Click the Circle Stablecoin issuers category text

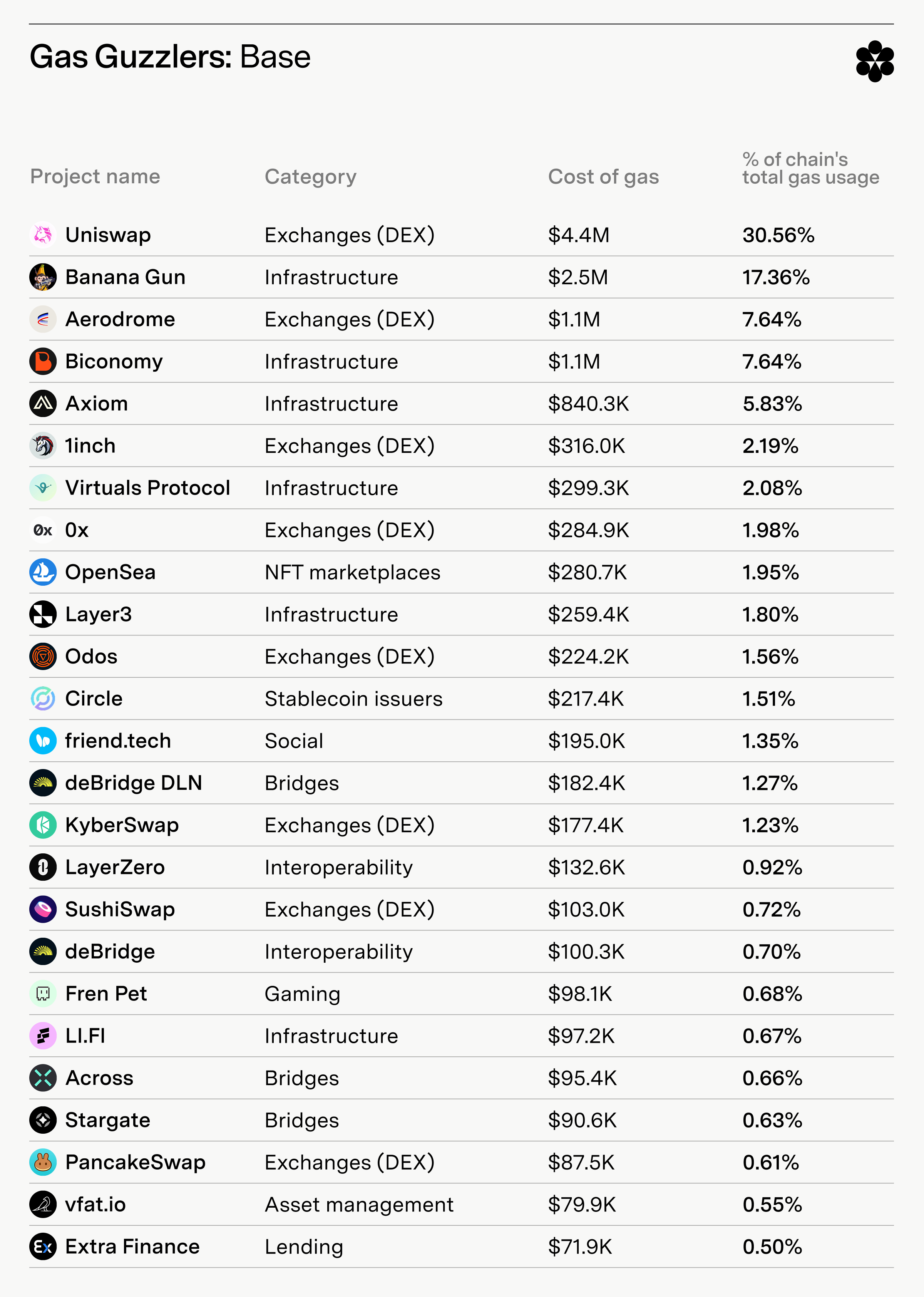click(x=353, y=698)
